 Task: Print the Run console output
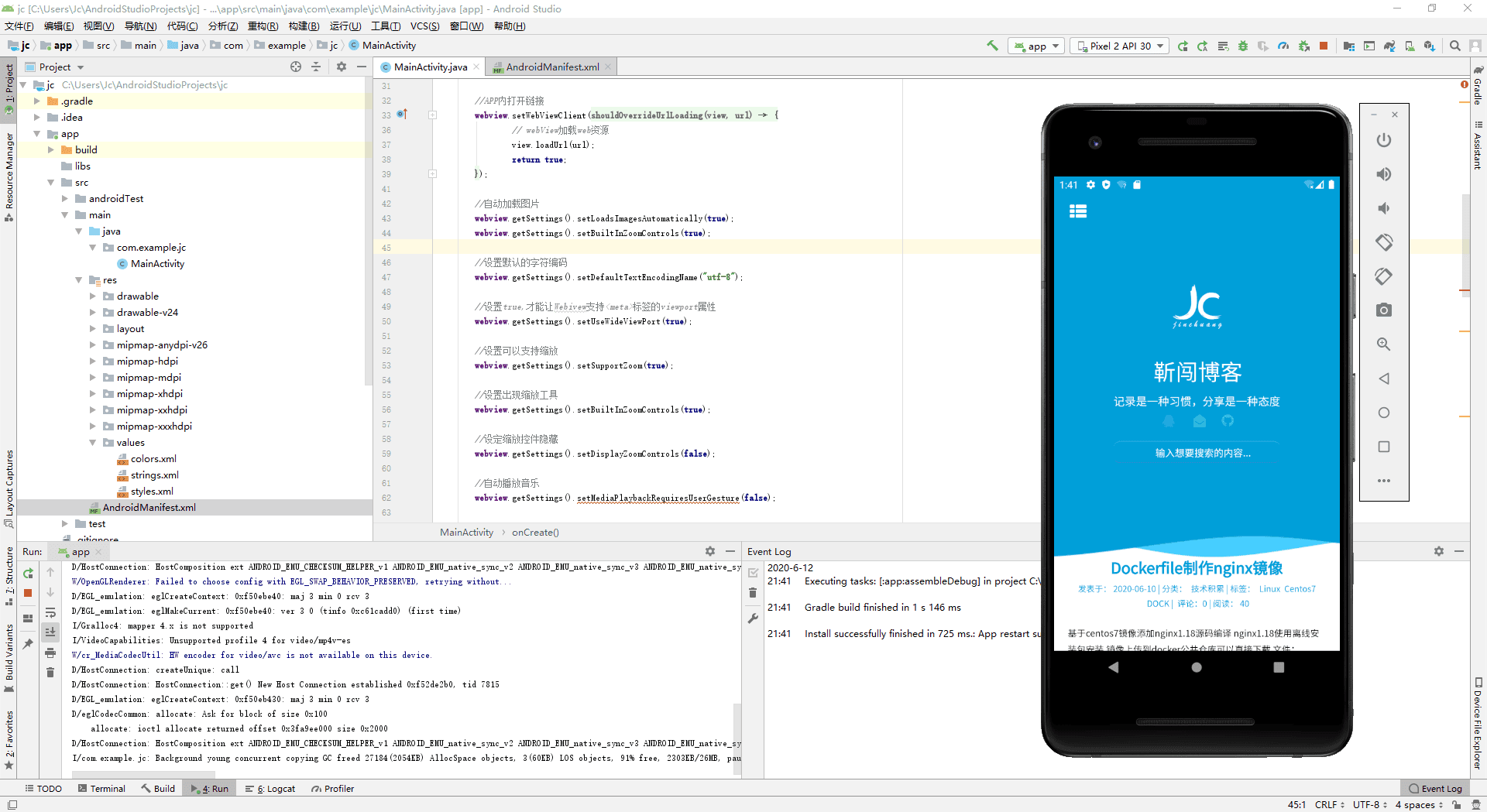pos(50,653)
